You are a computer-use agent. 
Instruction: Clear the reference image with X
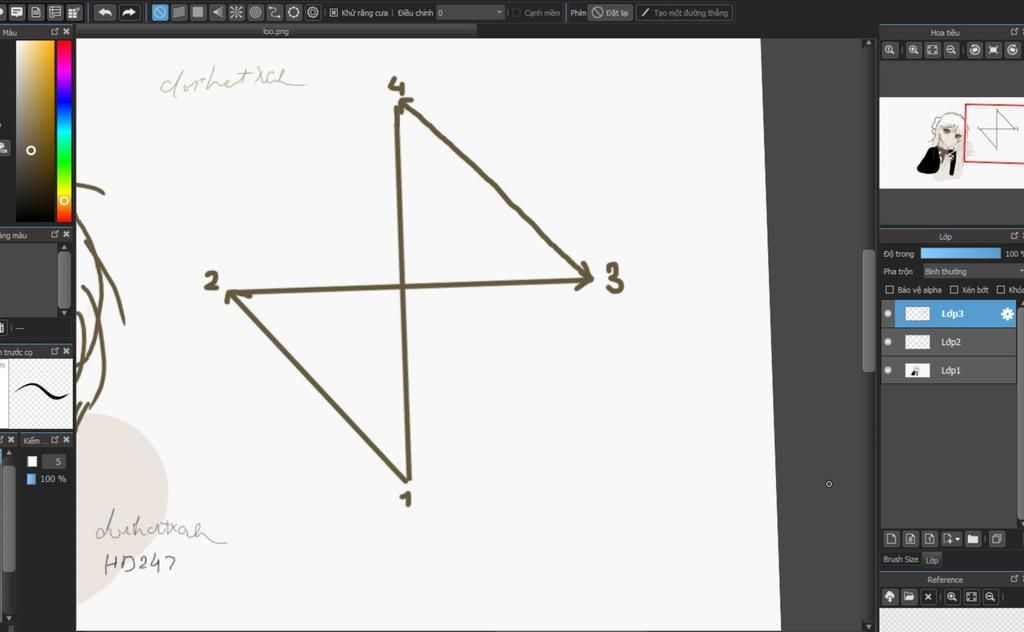928,597
